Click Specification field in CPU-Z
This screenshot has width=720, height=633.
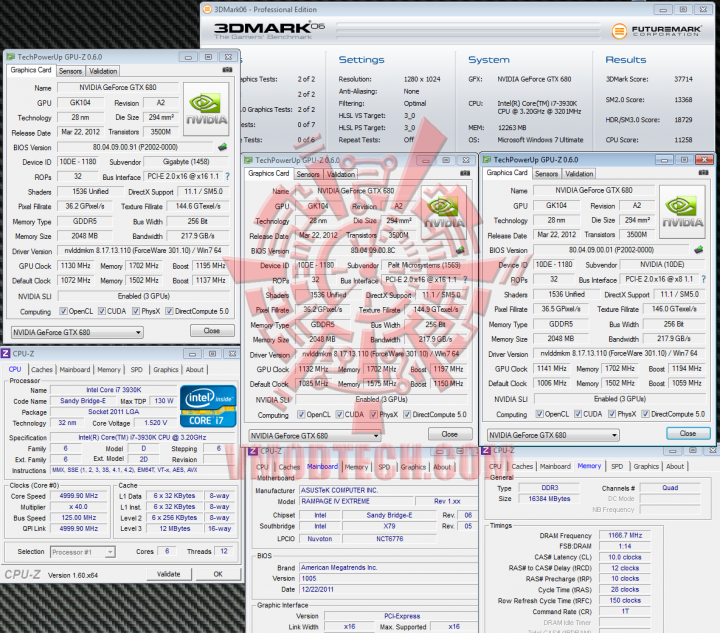point(142,437)
